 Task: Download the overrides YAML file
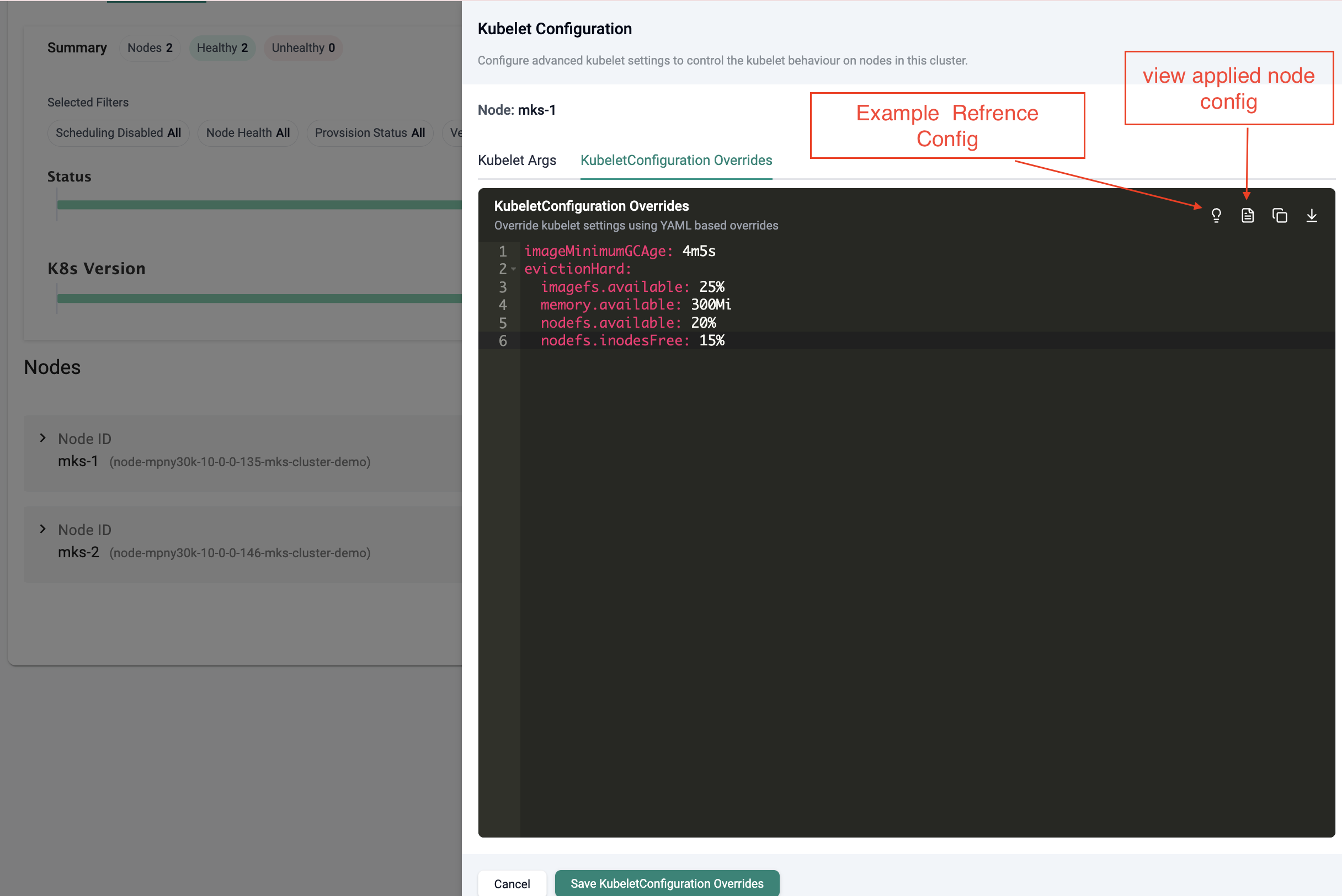(1312, 215)
